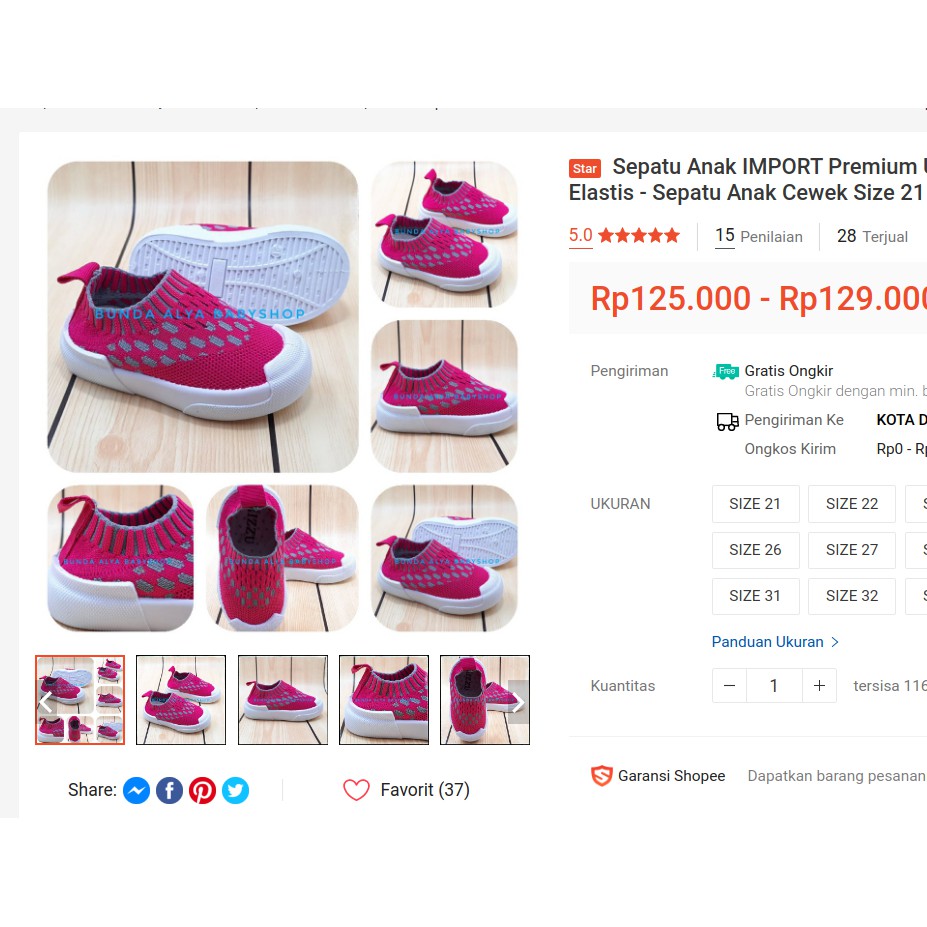Share product on Pinterest icon
The image size is (927, 927).
pos(202,790)
